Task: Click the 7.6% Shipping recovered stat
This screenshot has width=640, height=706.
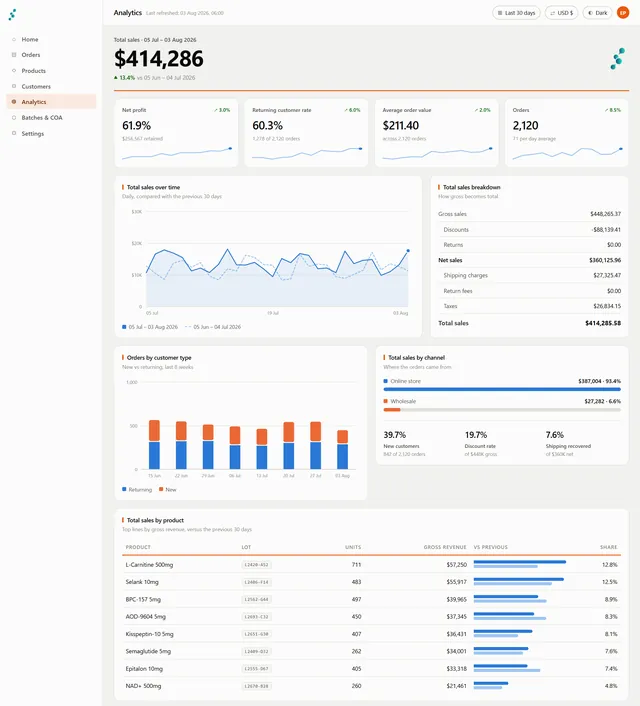Action: 568,444
